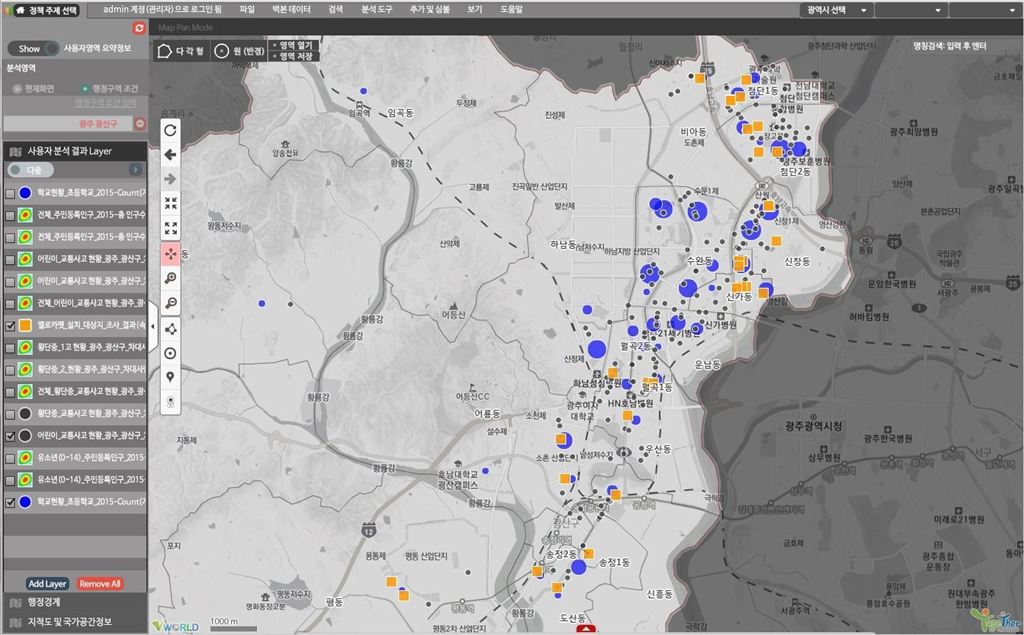Select the 다각형 polygon drawing tool
This screenshot has height=635, width=1024.
180,50
